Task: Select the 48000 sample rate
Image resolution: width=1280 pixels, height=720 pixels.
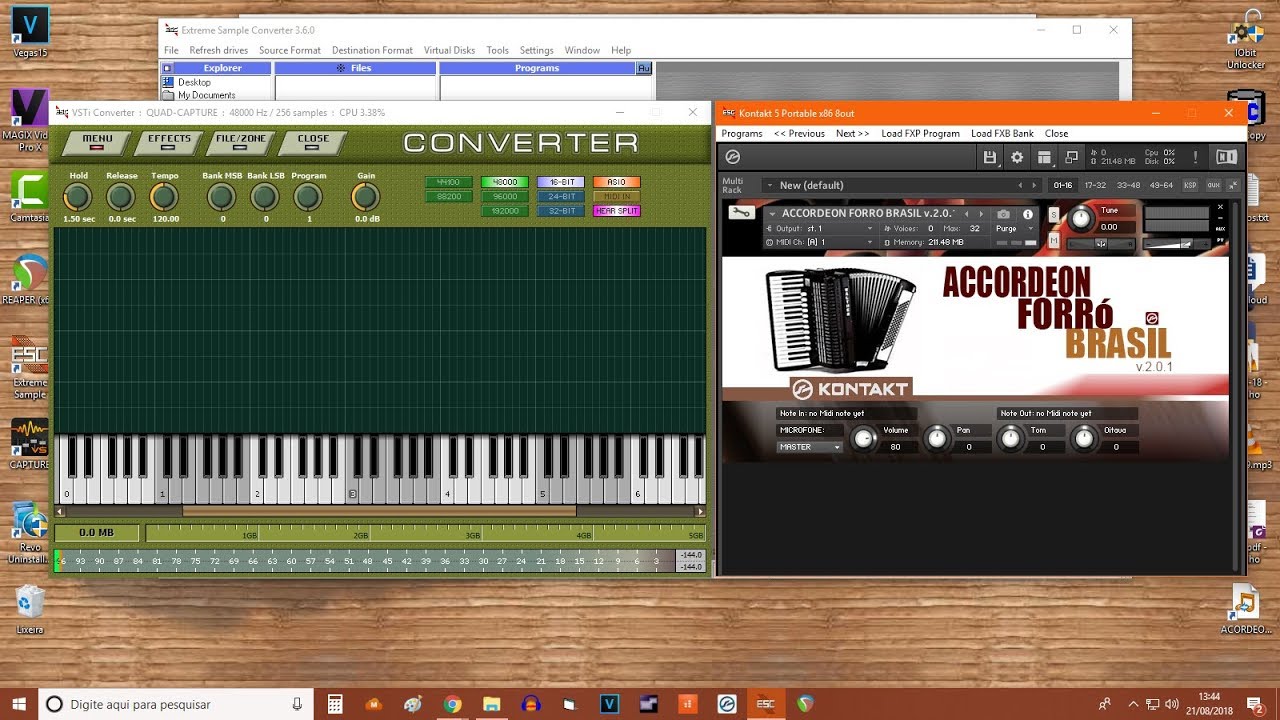Action: 504,182
